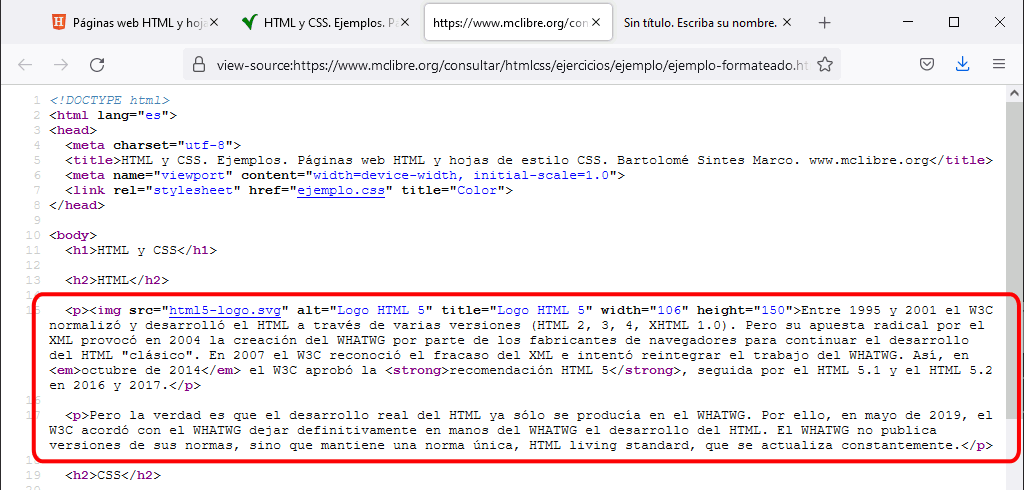The image size is (1024, 490).
Task: Click the scrollbar up arrow
Action: pyautogui.click(x=1012, y=92)
